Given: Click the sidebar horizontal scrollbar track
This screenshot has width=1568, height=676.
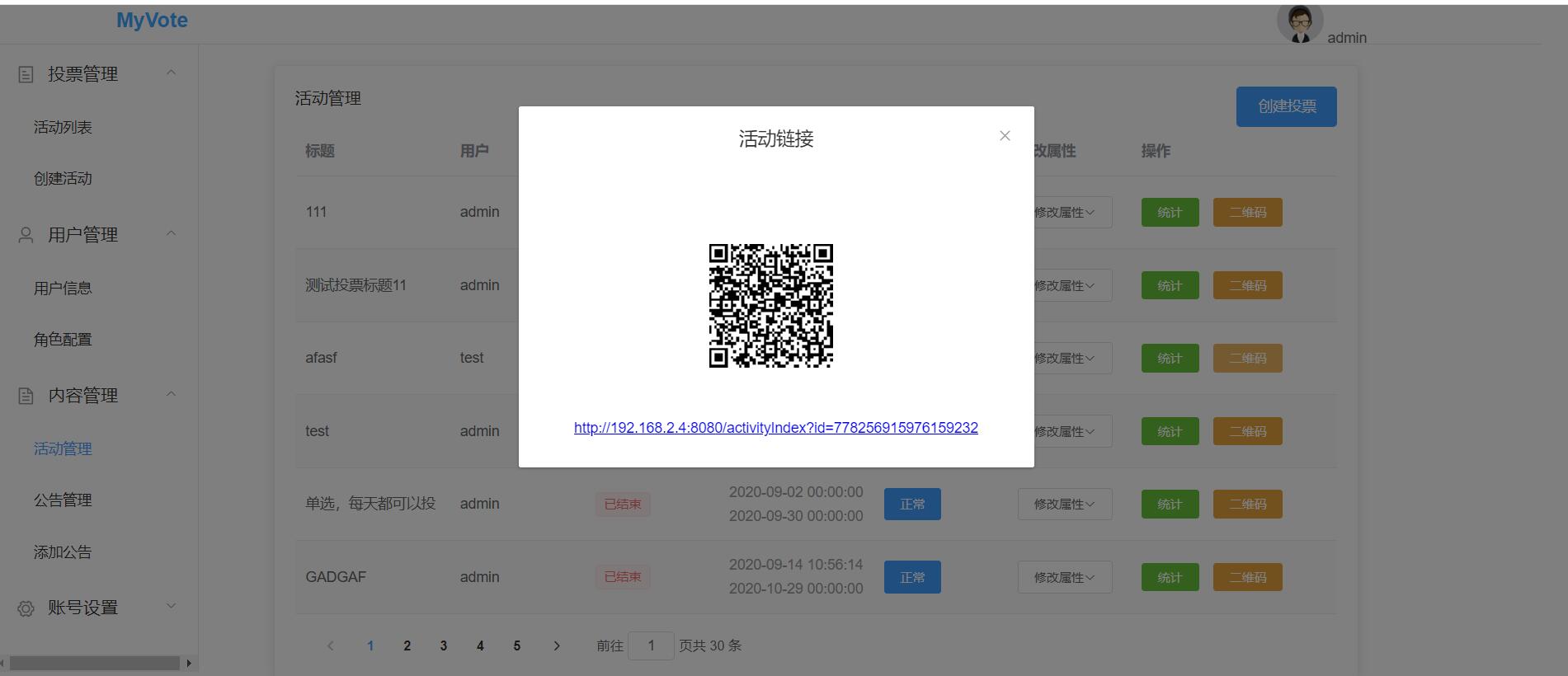Looking at the screenshot, I should click(95, 663).
